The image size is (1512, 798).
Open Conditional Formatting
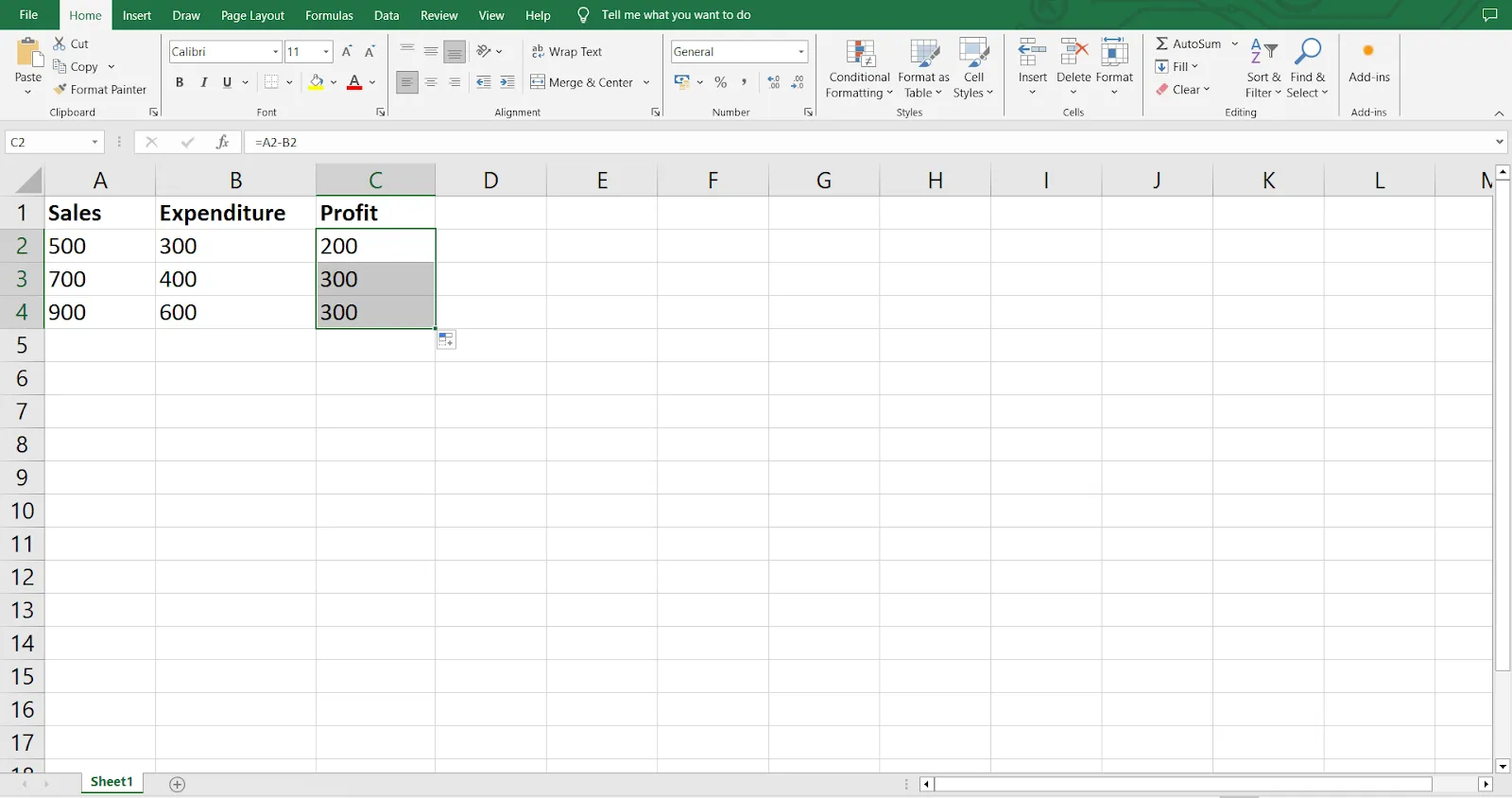859,68
